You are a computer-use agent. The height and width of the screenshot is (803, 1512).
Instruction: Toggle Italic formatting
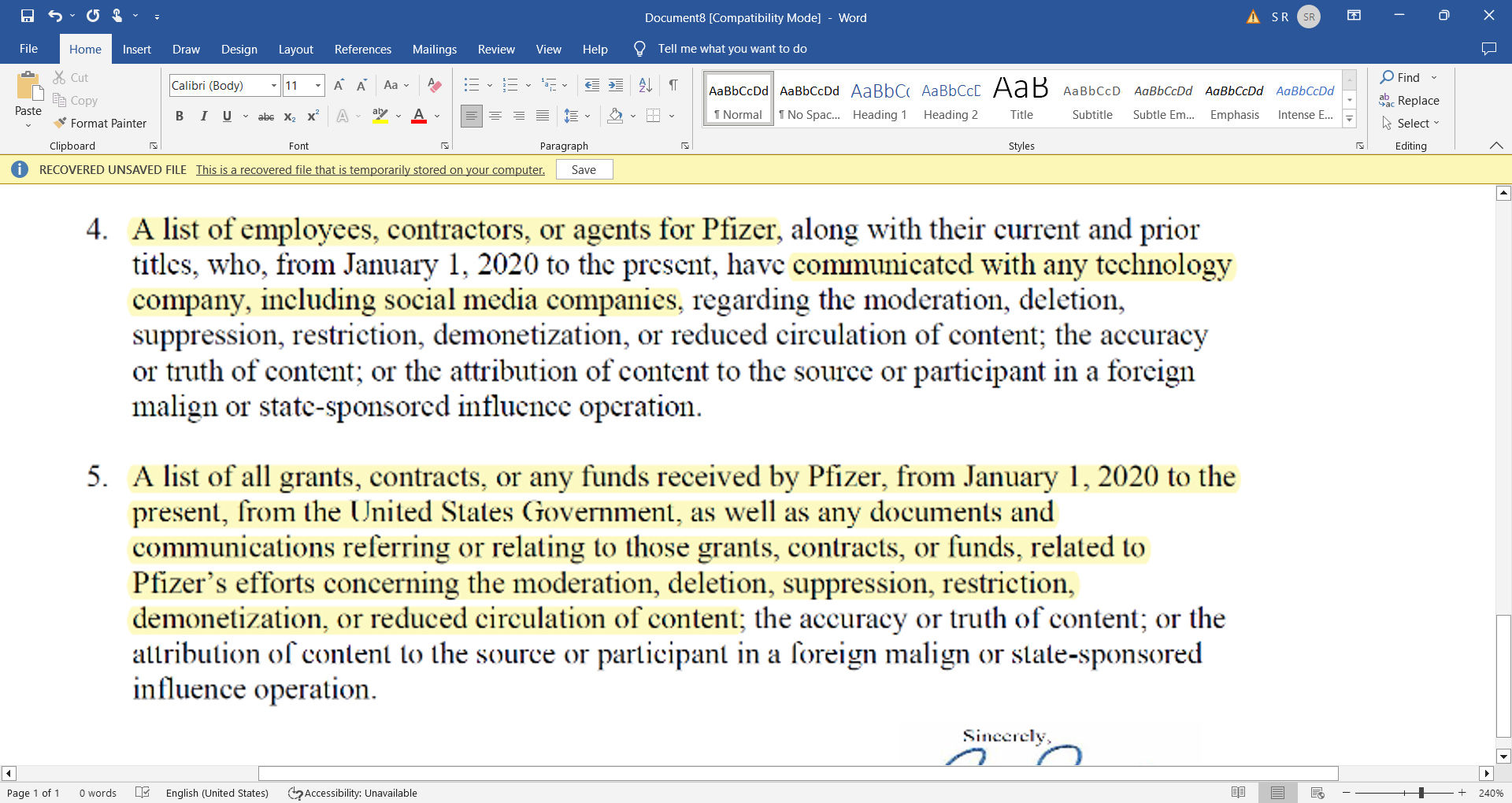tap(203, 117)
